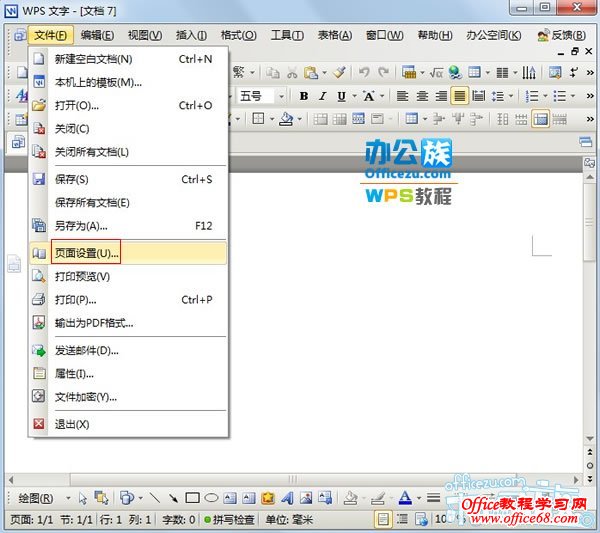Open the font size 五号 dropdown
The height and width of the screenshot is (533, 600).
(x=281, y=96)
